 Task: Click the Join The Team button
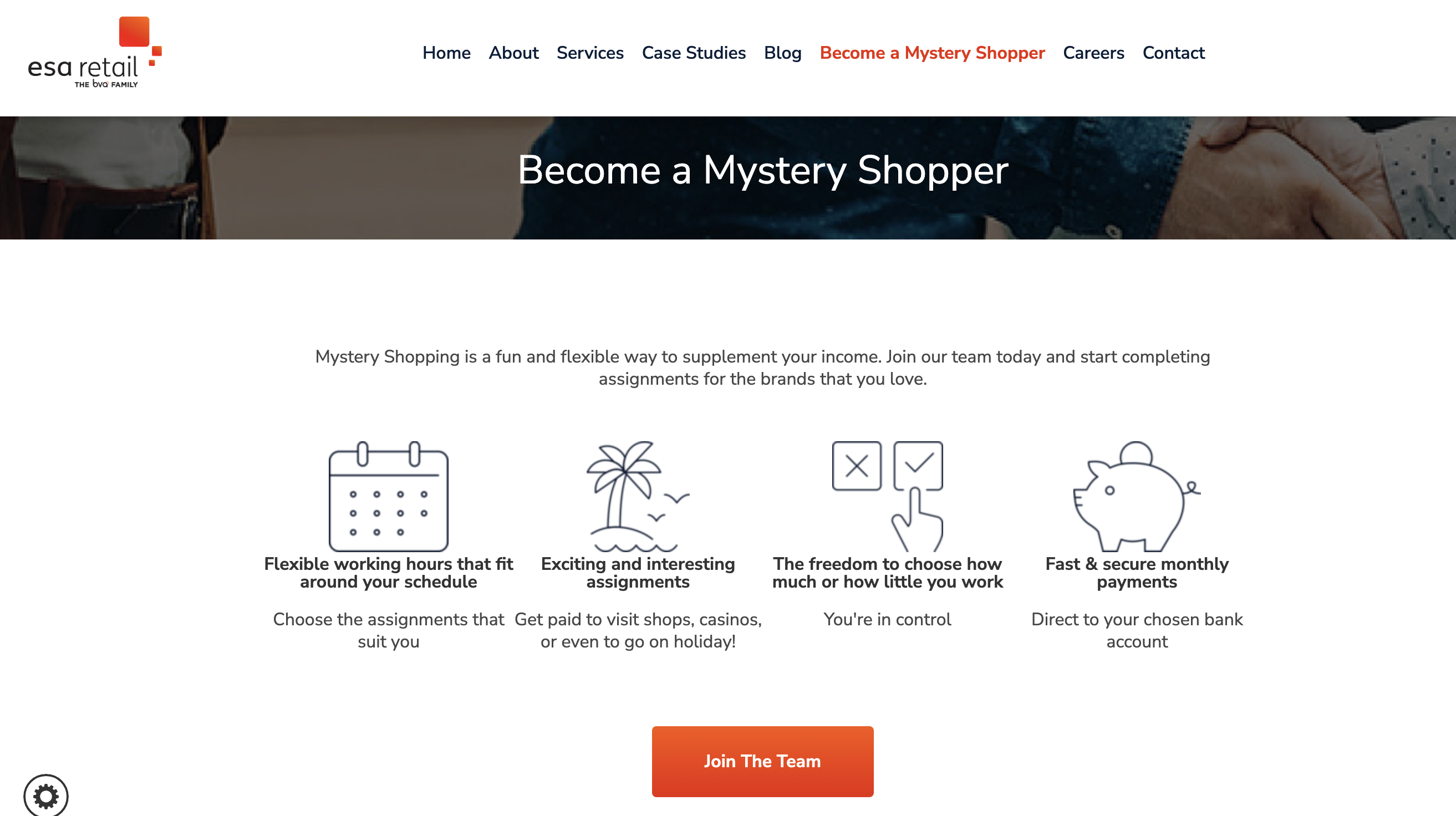[x=763, y=761]
